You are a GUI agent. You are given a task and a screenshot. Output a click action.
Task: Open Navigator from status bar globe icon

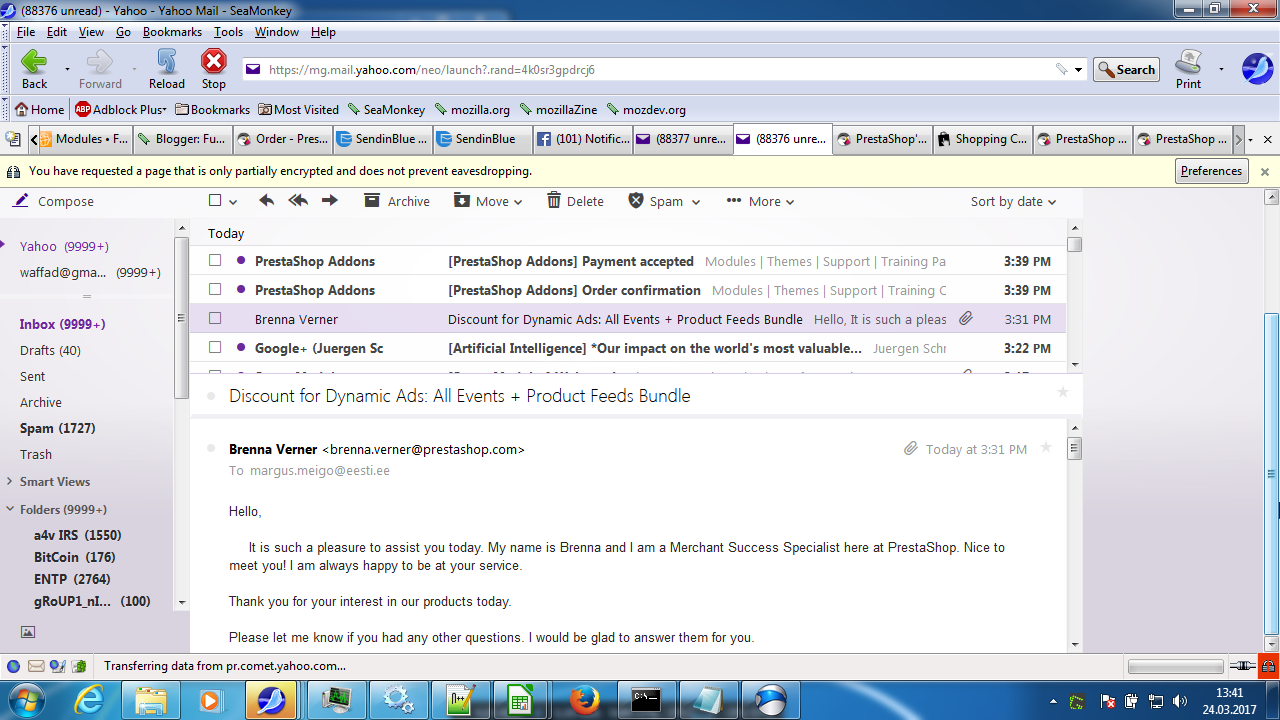click(x=13, y=666)
